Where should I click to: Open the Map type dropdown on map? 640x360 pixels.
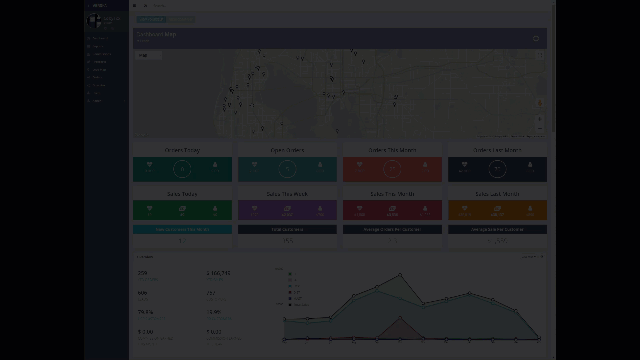click(149, 56)
